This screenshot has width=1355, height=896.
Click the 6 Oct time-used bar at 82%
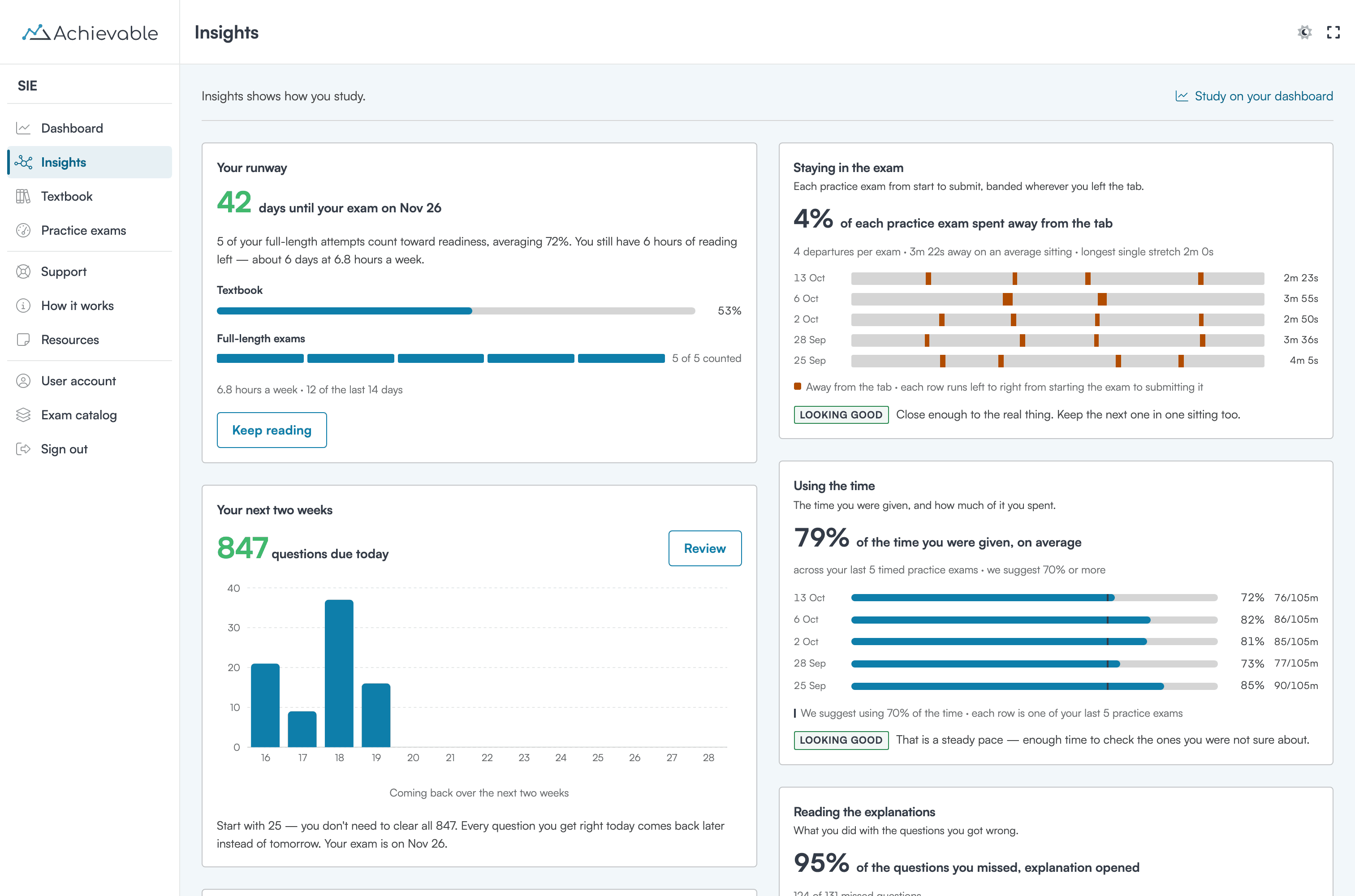click(x=1034, y=620)
